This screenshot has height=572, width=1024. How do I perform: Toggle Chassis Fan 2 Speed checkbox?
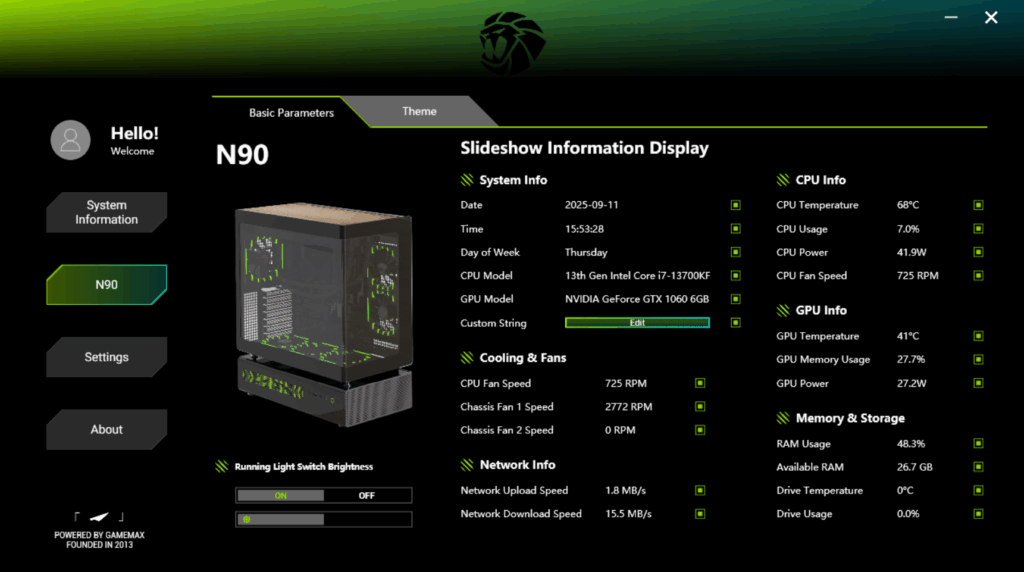pos(700,430)
